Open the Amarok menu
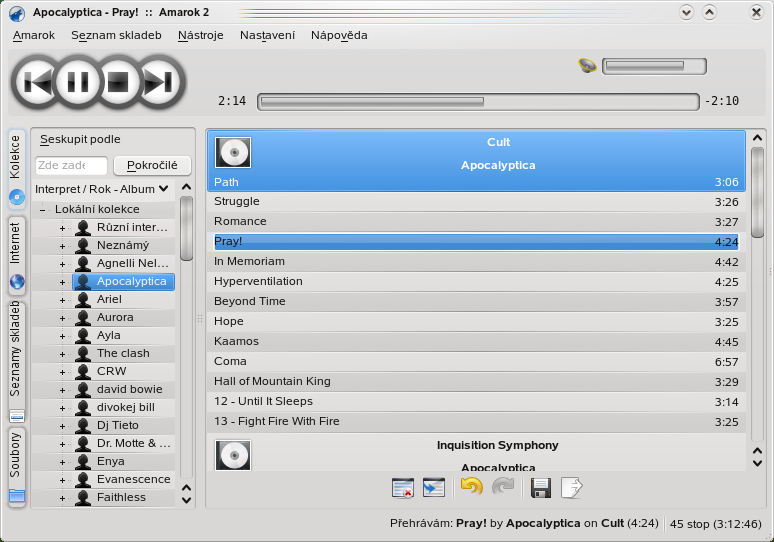Image resolution: width=774 pixels, height=542 pixels. point(34,36)
